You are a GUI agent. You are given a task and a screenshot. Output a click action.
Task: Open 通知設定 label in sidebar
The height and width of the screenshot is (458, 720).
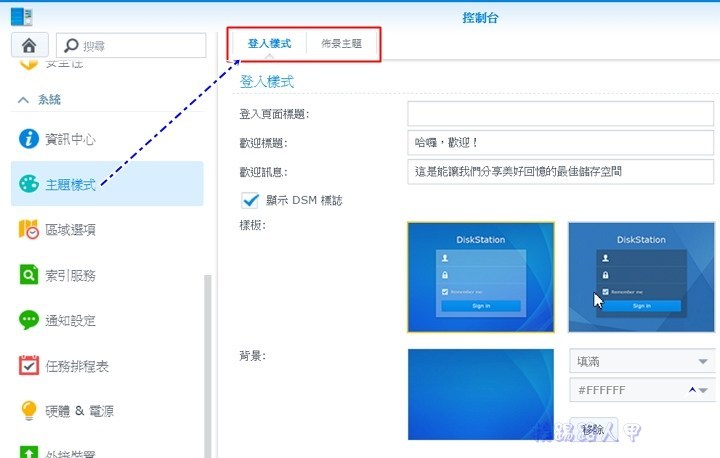tap(70, 320)
